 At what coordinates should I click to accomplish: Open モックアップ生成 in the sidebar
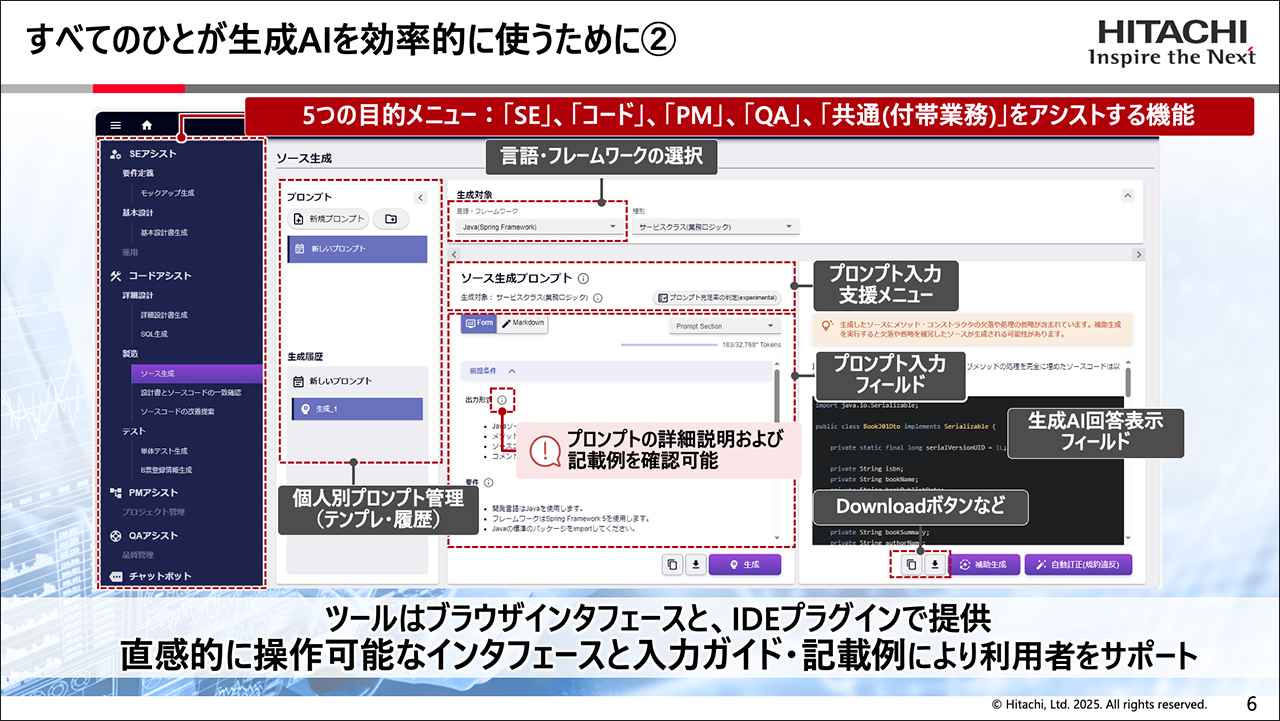coord(167,192)
